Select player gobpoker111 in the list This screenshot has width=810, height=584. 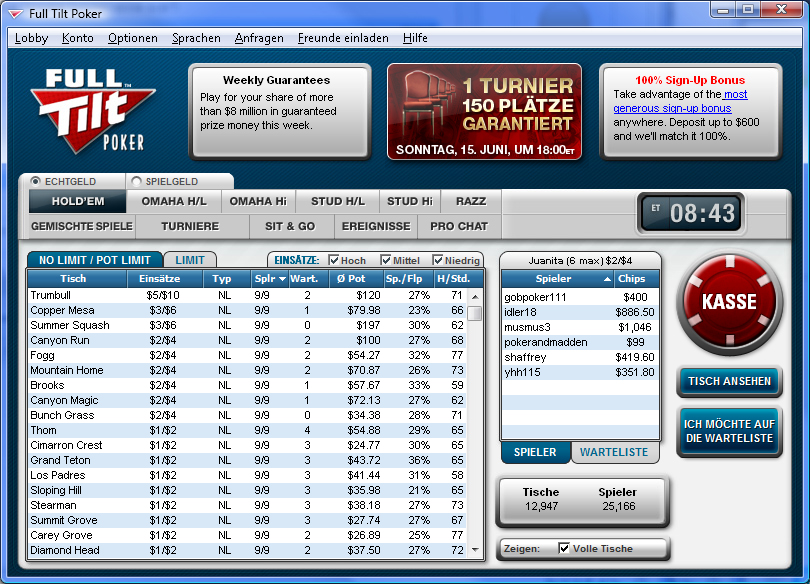[580, 297]
